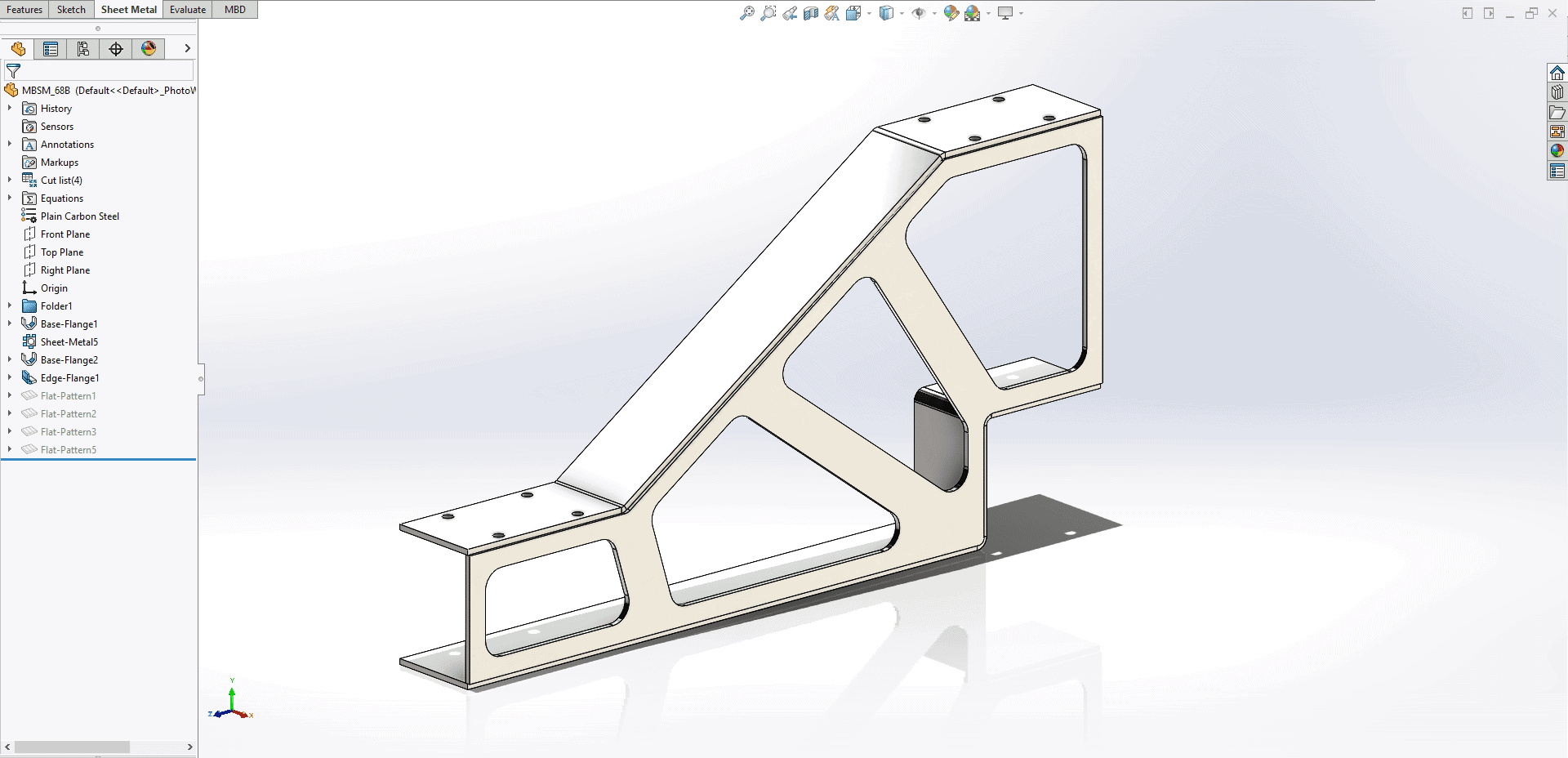The height and width of the screenshot is (758, 1568).
Task: Open Appearances, Scenes and Decals pane
Action: click(1557, 151)
